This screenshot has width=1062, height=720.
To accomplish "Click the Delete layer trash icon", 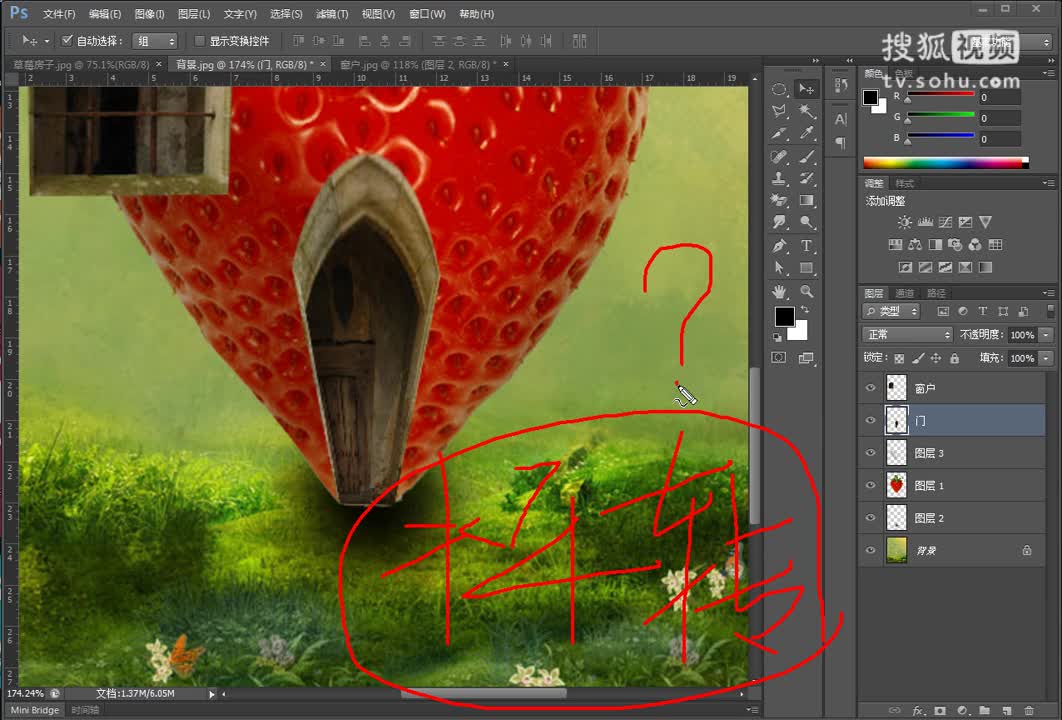I will coord(1029,710).
